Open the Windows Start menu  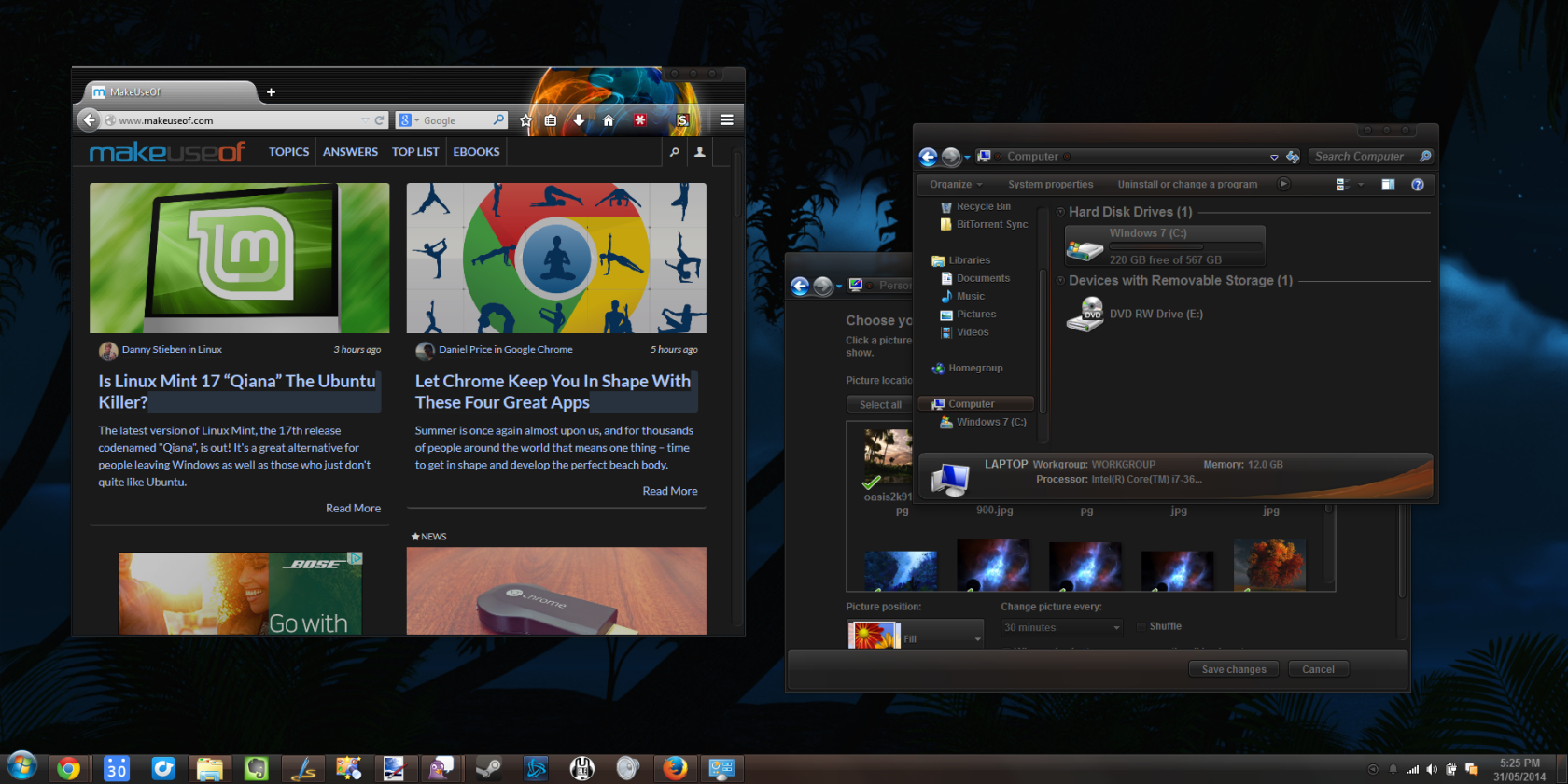(x=21, y=767)
